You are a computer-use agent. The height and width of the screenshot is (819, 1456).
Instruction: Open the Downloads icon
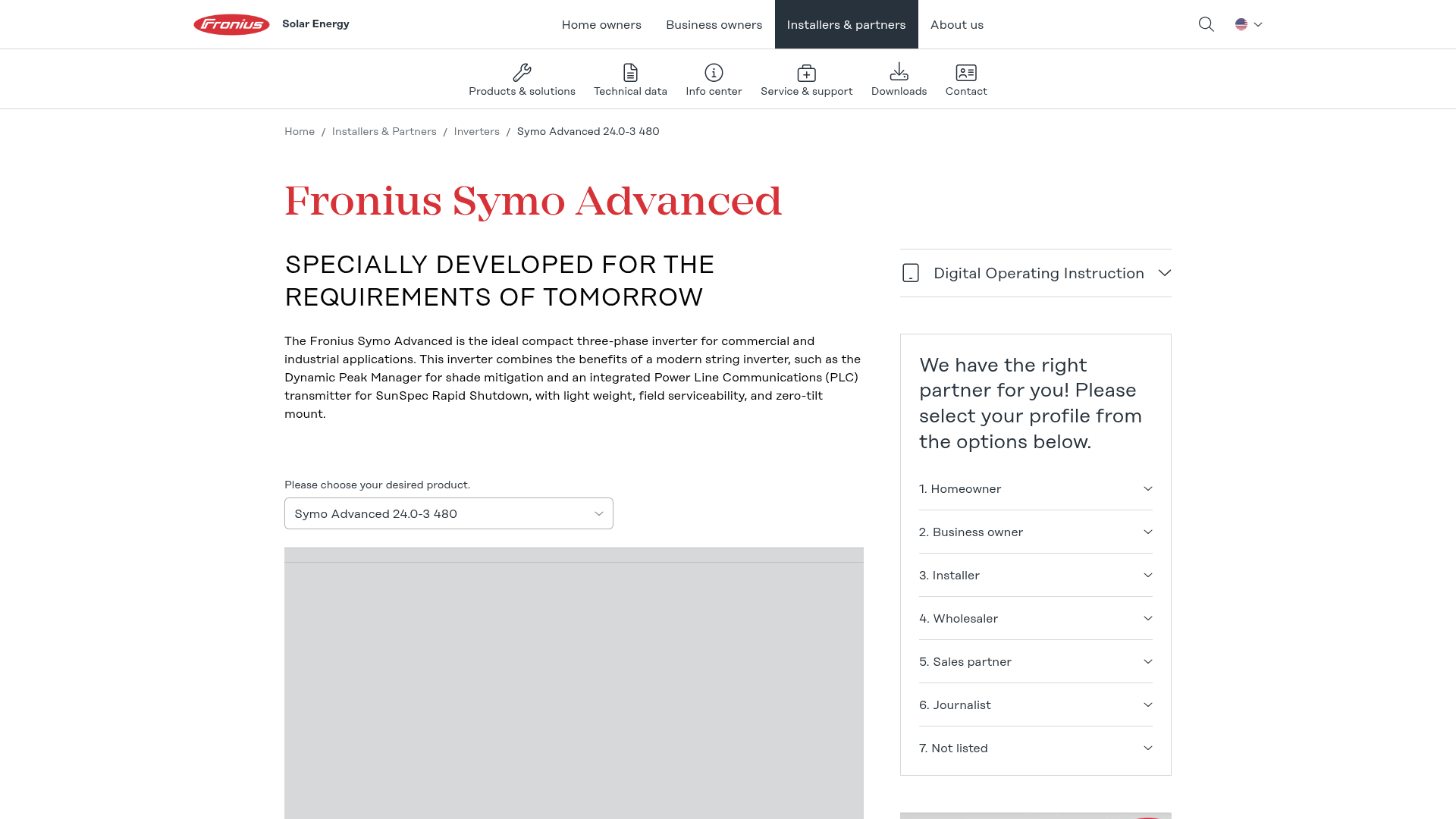click(x=899, y=72)
